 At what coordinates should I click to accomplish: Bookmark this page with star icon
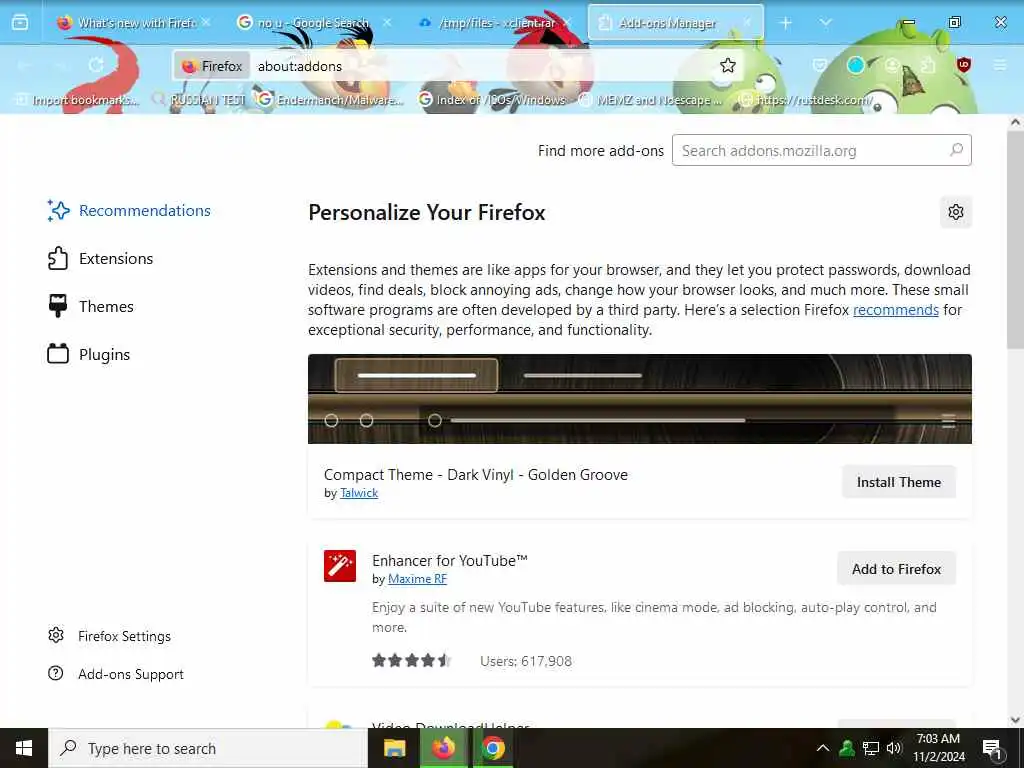pos(728,65)
